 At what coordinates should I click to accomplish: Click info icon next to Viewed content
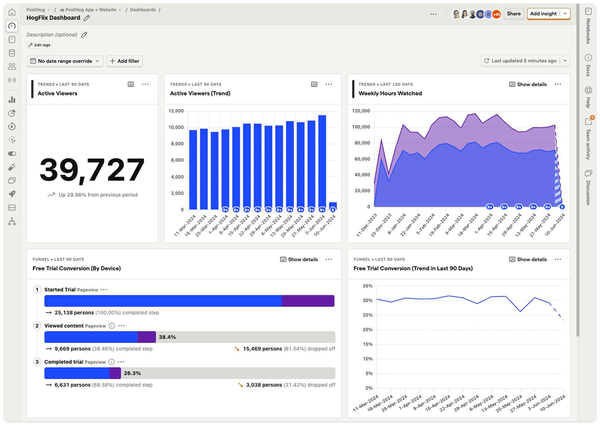click(x=112, y=326)
